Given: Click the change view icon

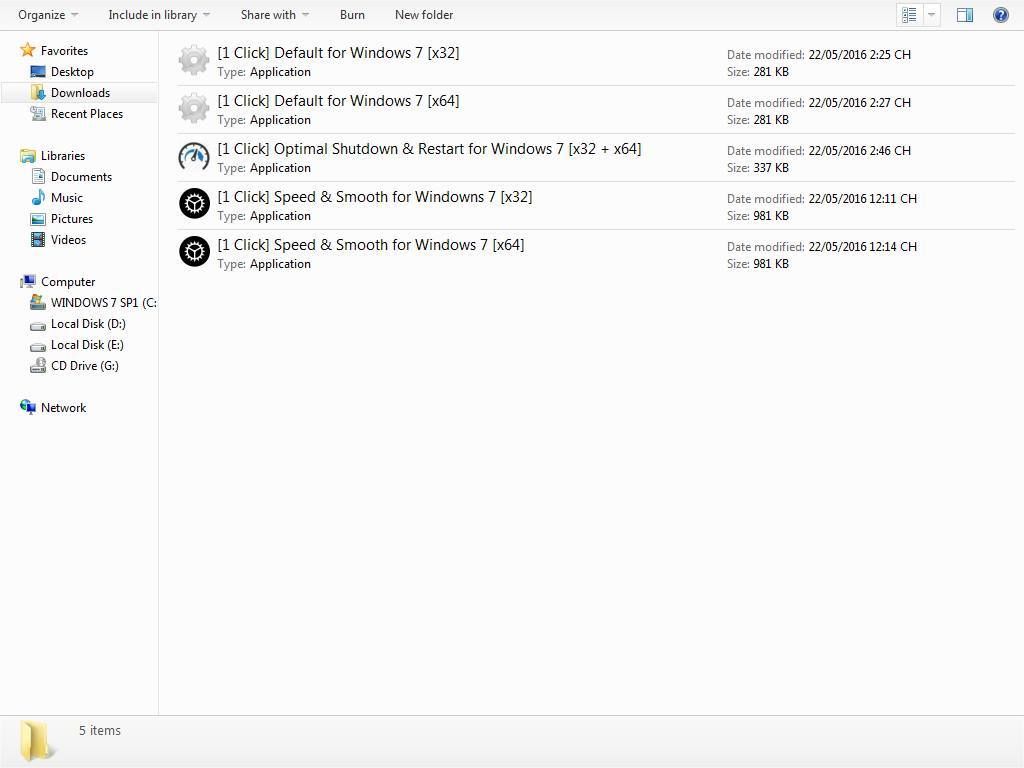Looking at the screenshot, I should click(x=909, y=15).
